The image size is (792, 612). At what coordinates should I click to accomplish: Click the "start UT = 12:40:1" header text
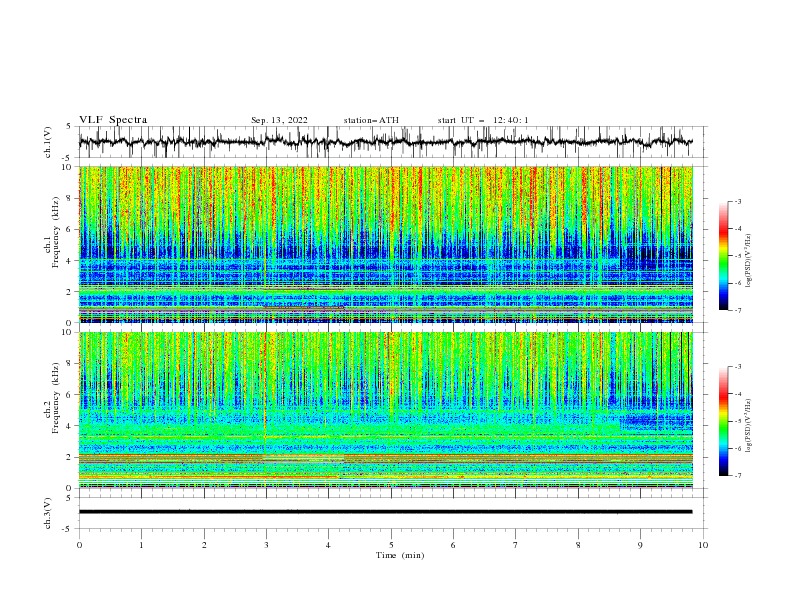coord(483,120)
